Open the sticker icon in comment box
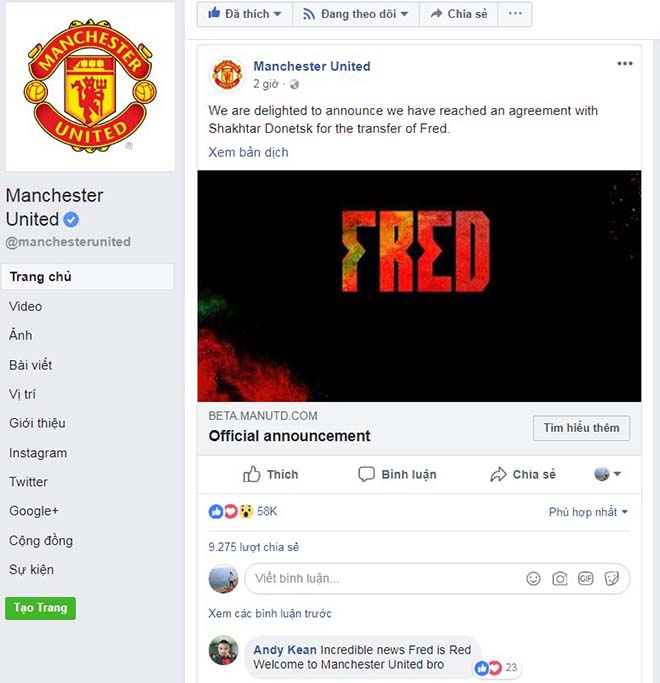 click(x=612, y=578)
